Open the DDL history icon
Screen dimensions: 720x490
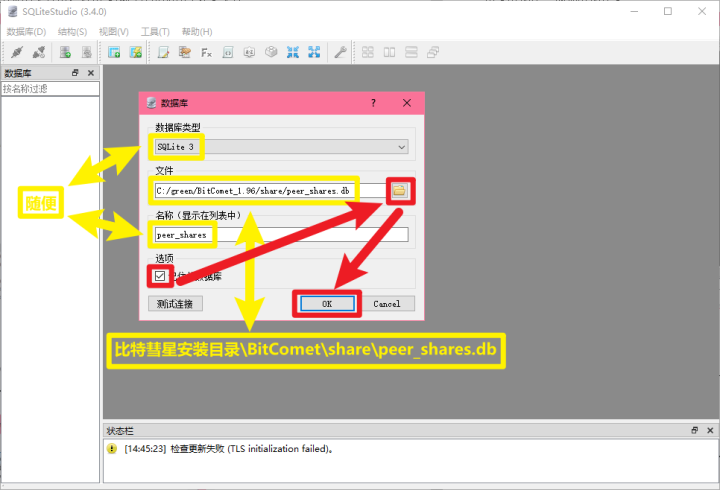pyautogui.click(x=185, y=52)
